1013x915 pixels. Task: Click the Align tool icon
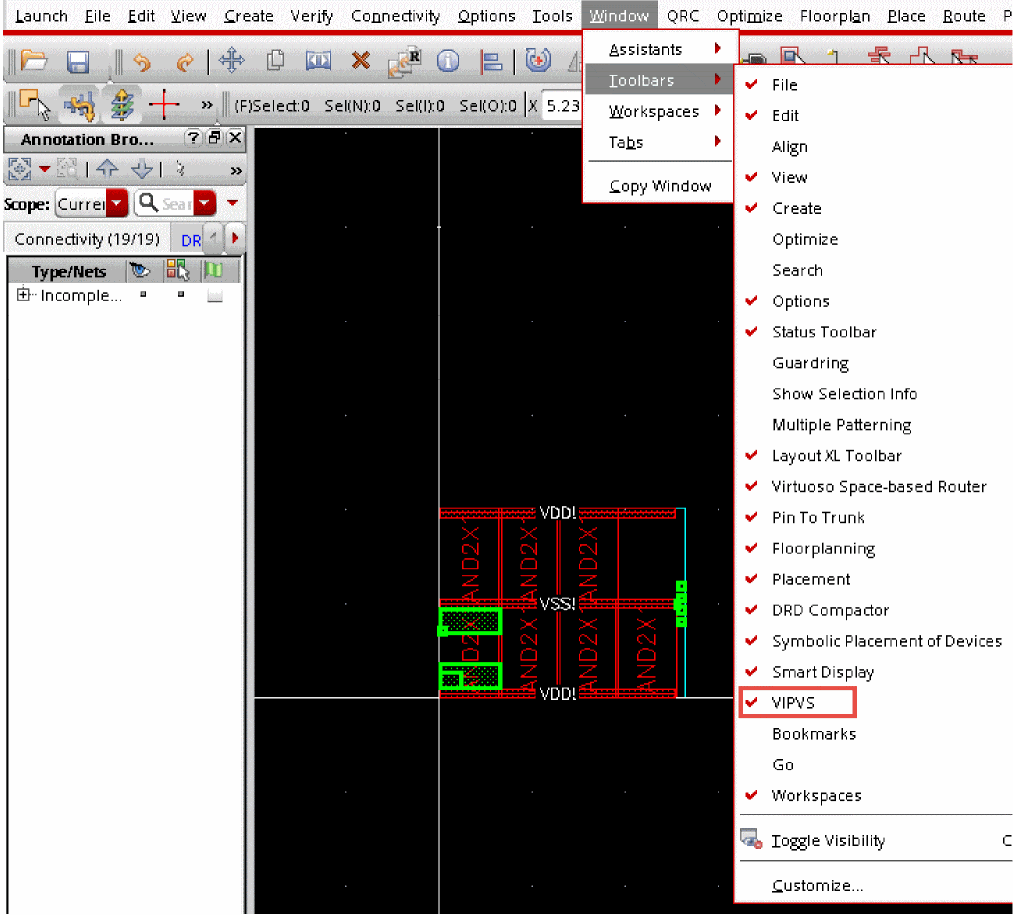point(491,62)
